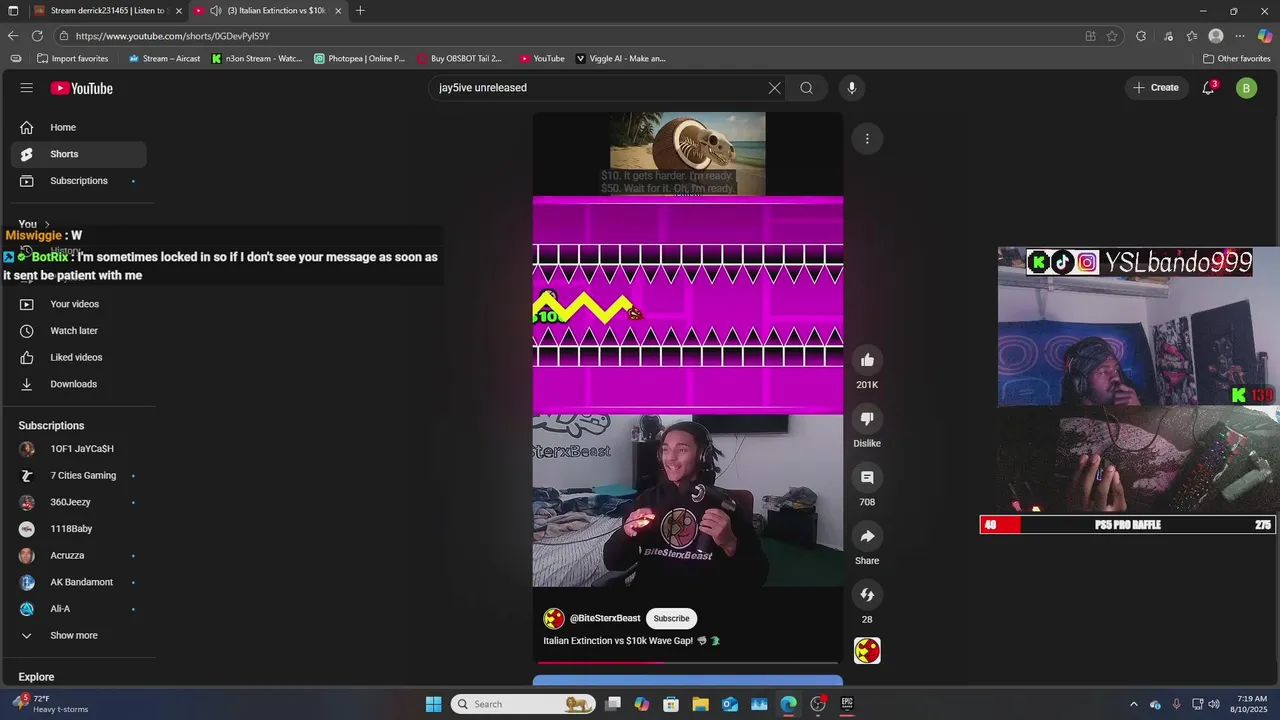The height and width of the screenshot is (720, 1280).
Task: Open the Stream – Aircast bookmark
Action: 164,59
